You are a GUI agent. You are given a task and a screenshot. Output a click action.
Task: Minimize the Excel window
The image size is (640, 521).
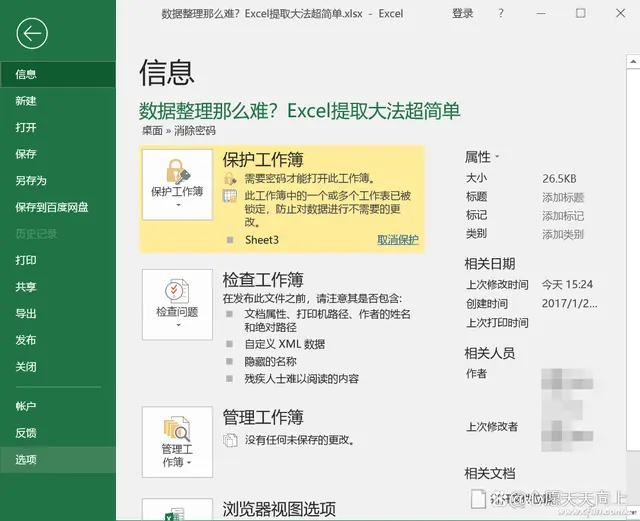click(x=541, y=13)
